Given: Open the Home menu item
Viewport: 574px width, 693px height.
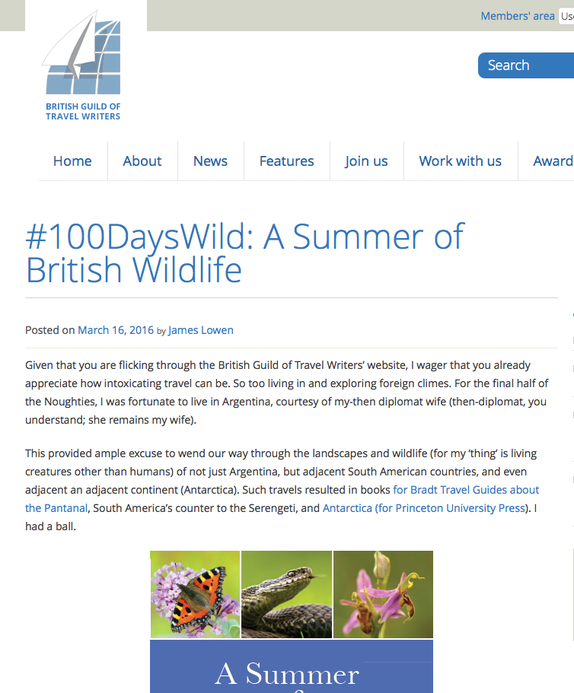Looking at the screenshot, I should click(72, 161).
